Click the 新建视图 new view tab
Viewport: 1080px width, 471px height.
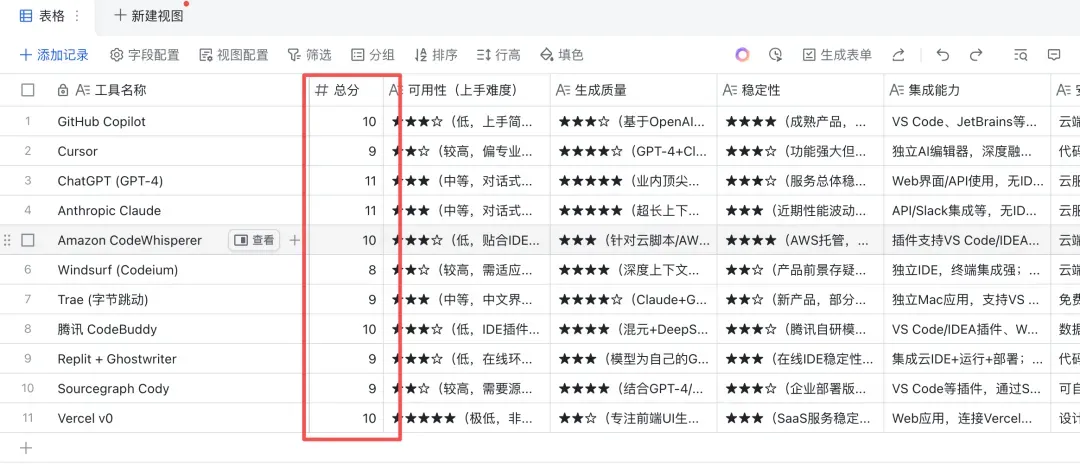pos(148,16)
